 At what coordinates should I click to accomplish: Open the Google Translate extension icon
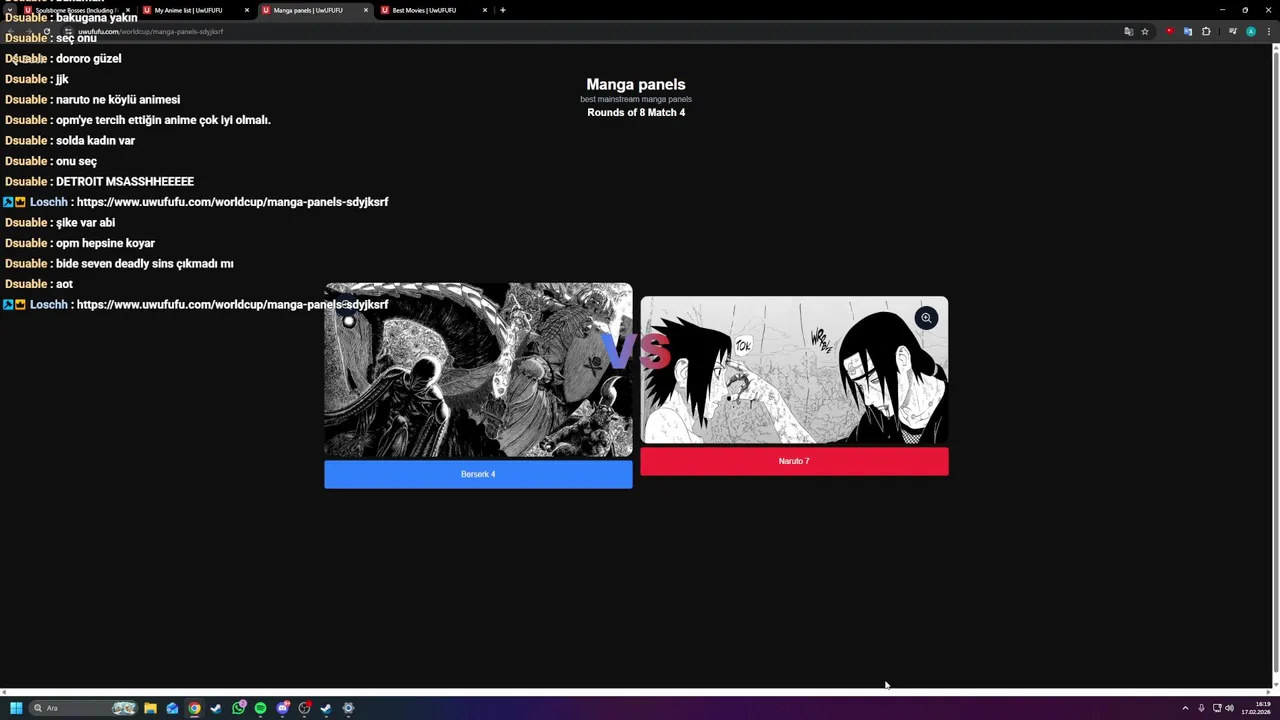[x=1188, y=31]
